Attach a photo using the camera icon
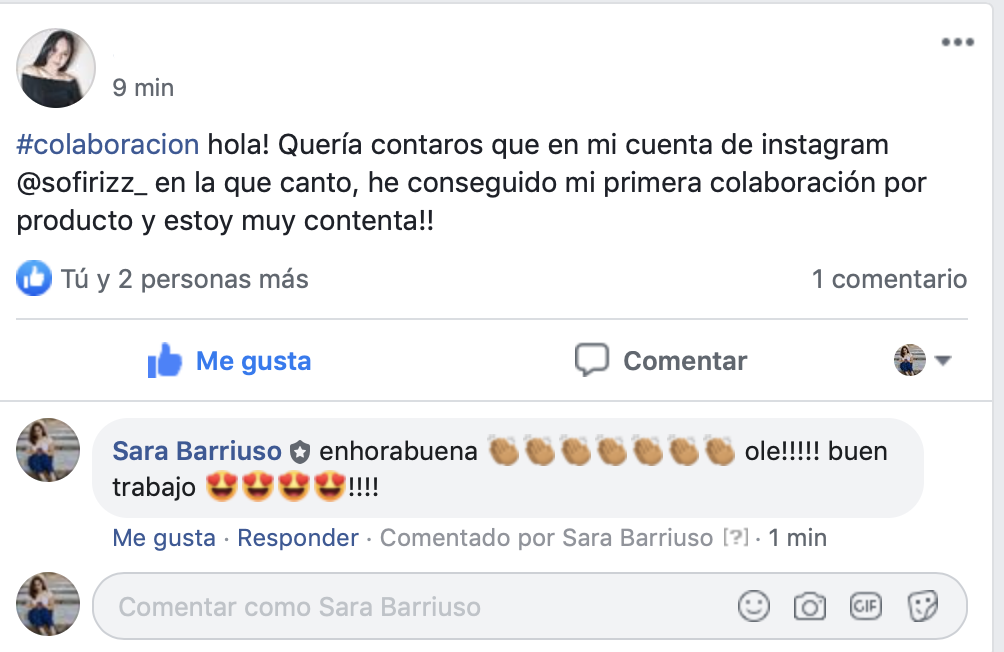 [810, 607]
